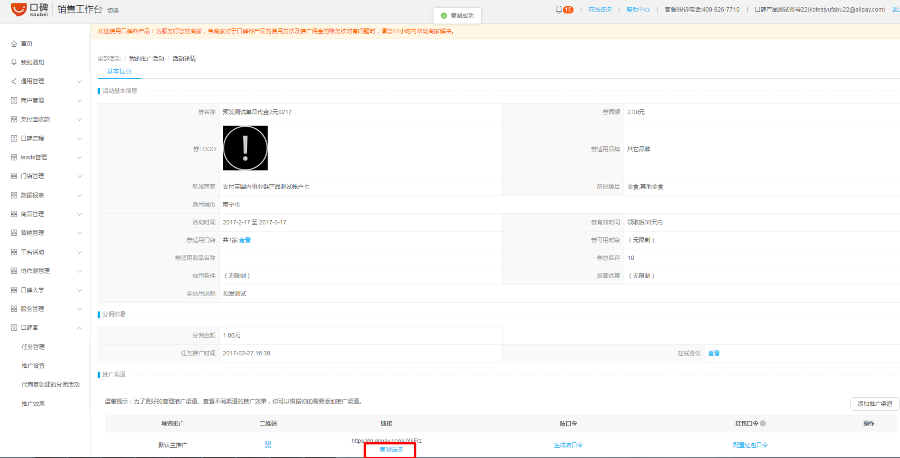Open the 在线咨询 link in header

tap(600, 10)
